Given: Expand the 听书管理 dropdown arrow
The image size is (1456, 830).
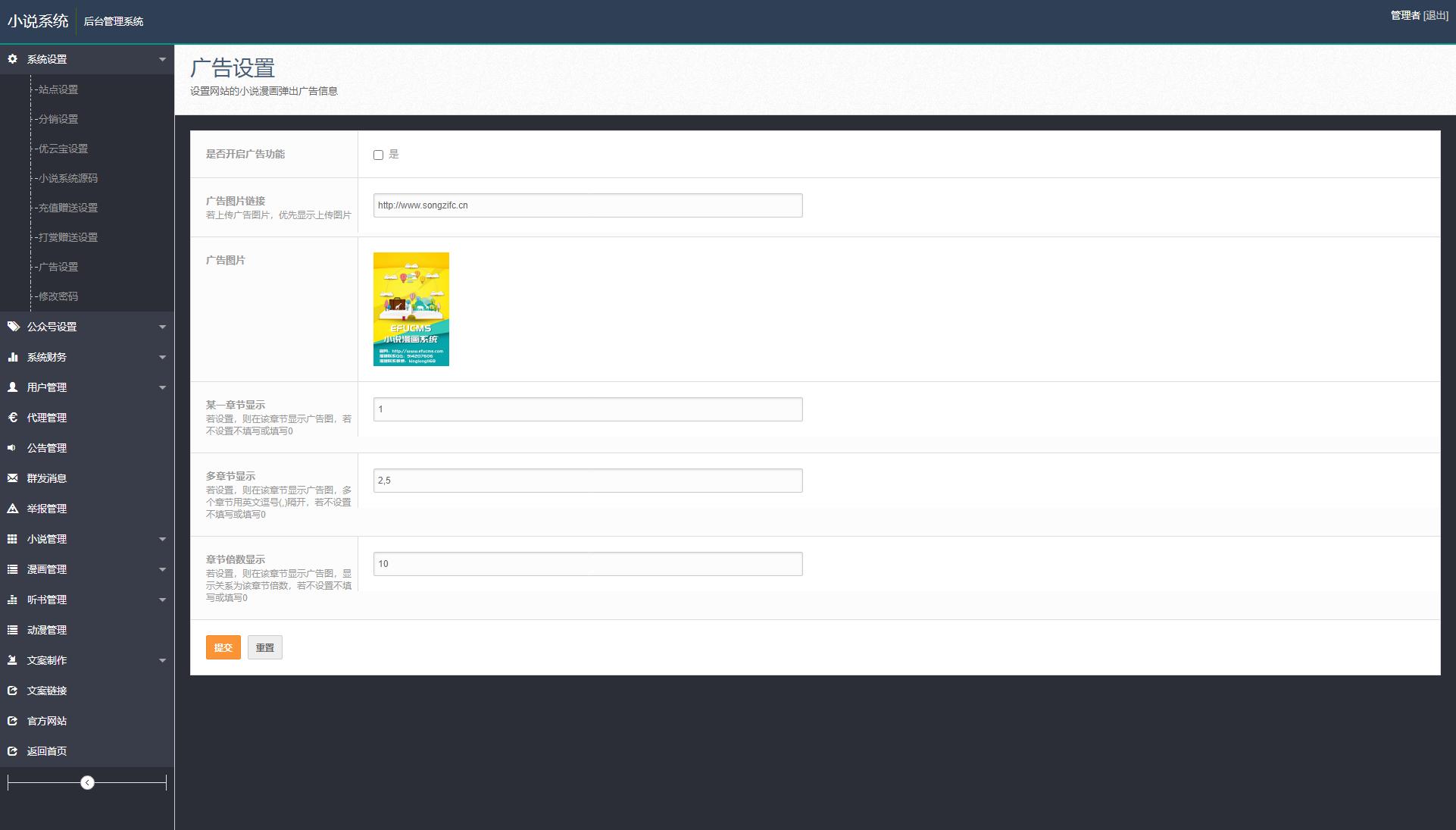Looking at the screenshot, I should click(x=162, y=600).
